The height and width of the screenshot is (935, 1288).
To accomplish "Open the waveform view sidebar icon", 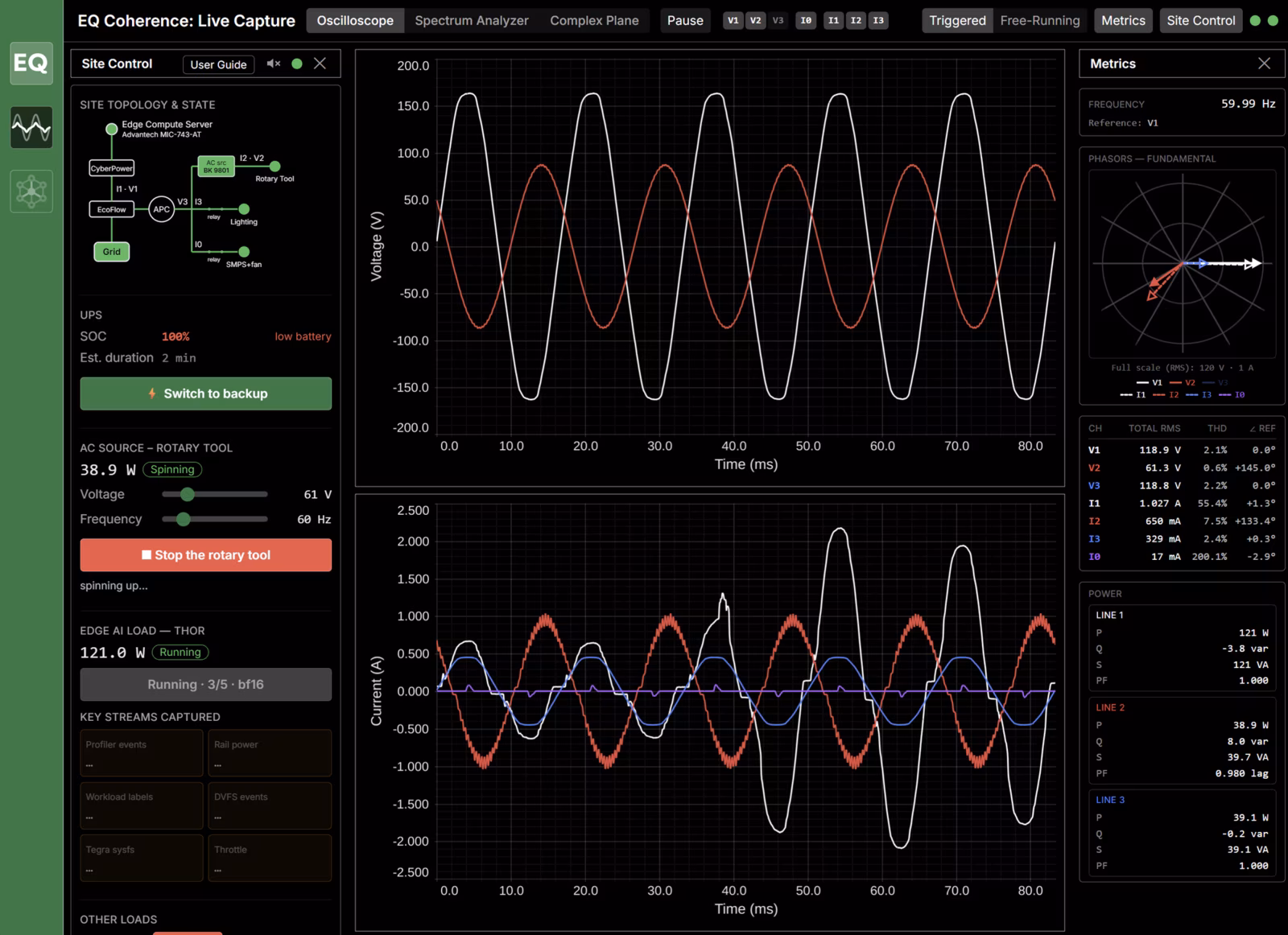I will (31, 127).
